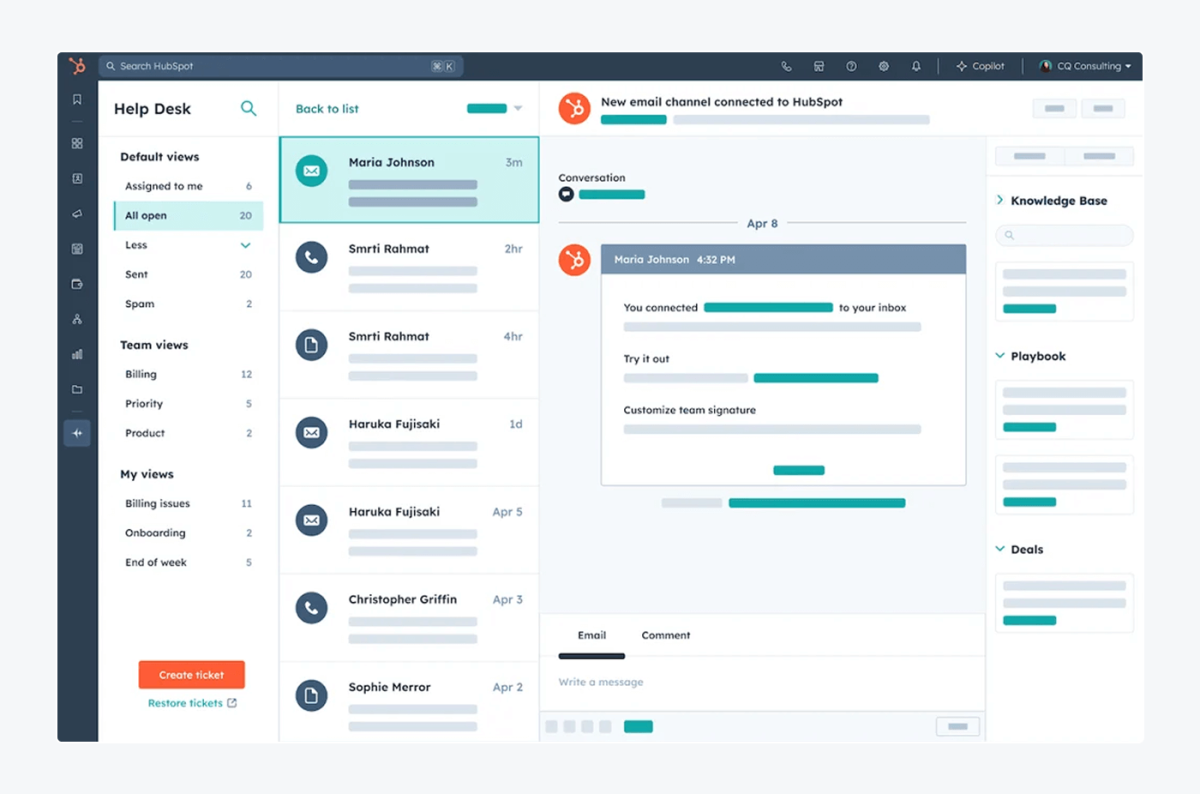
Task: Search the Knowledge Base field
Action: click(1063, 235)
